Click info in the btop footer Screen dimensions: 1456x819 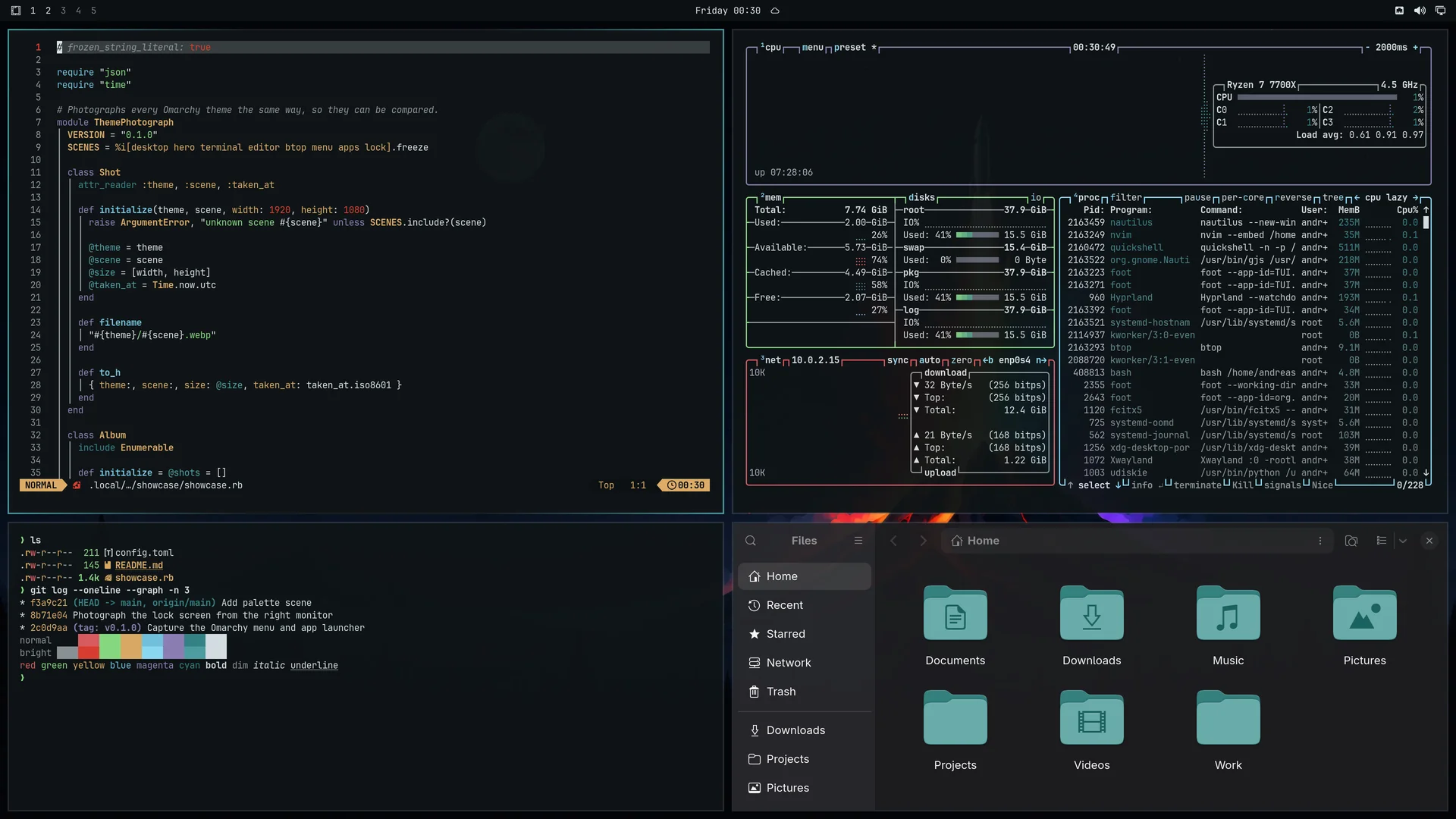[1141, 485]
